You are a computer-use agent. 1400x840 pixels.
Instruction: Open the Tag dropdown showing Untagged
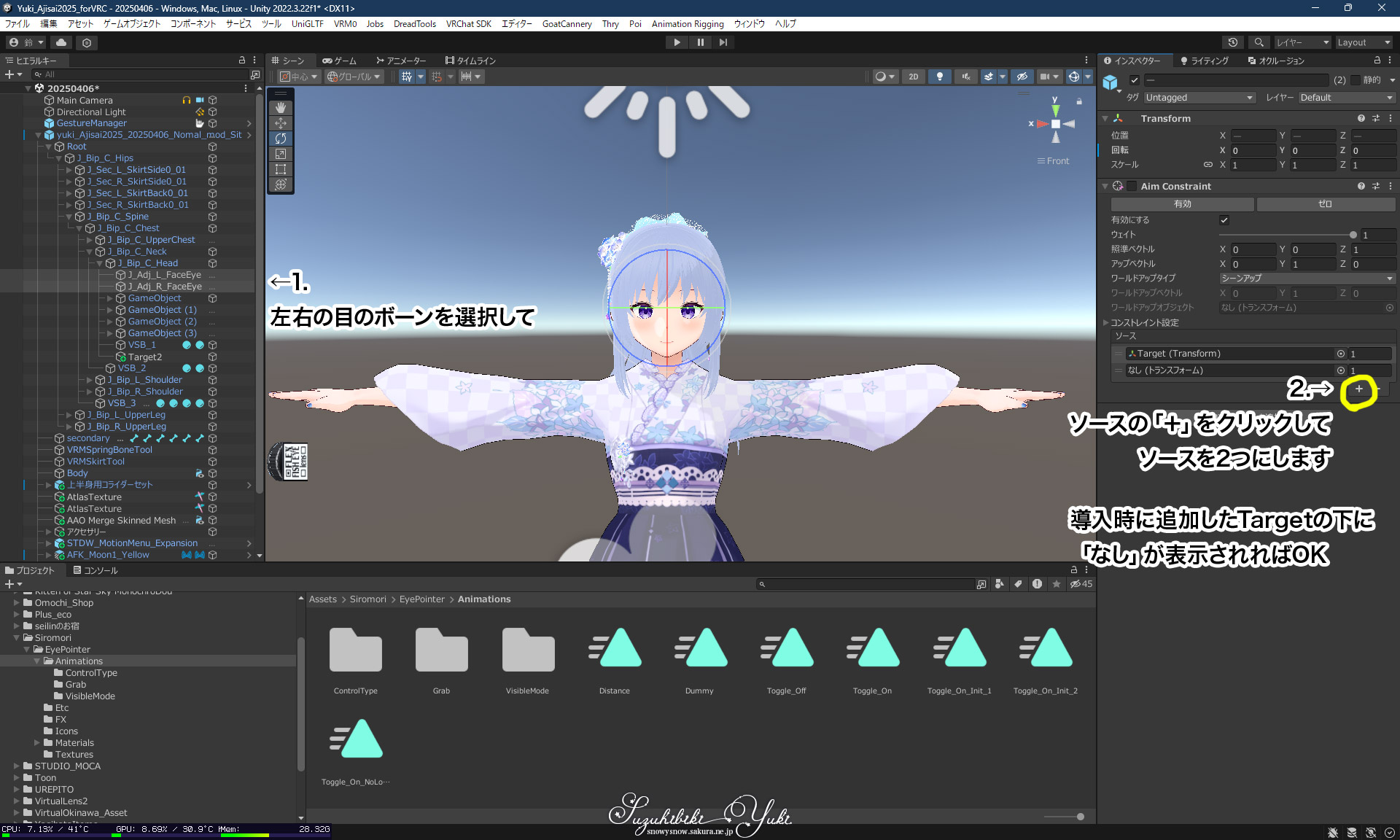(x=1199, y=98)
